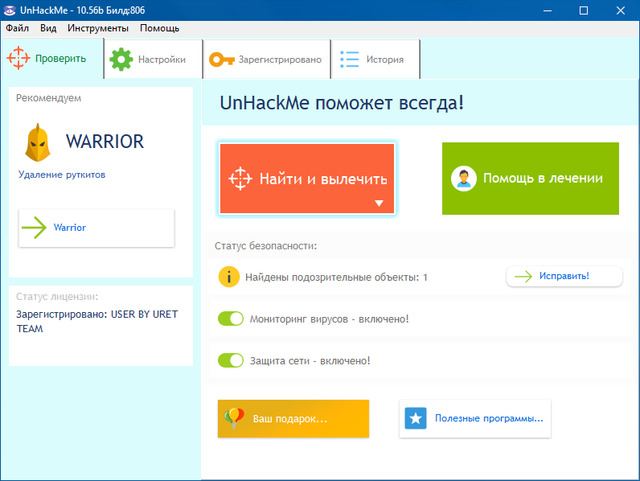The image size is (640, 481).
Task: Toggle virus monitoring switch off
Action: [x=231, y=319]
